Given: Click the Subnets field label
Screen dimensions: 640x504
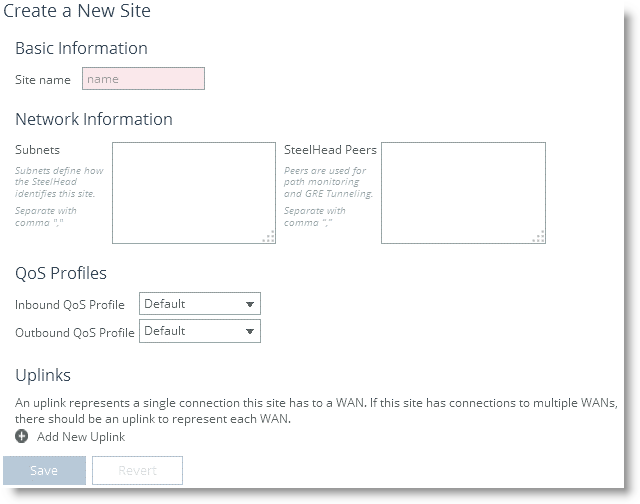Looking at the screenshot, I should pos(38,150).
